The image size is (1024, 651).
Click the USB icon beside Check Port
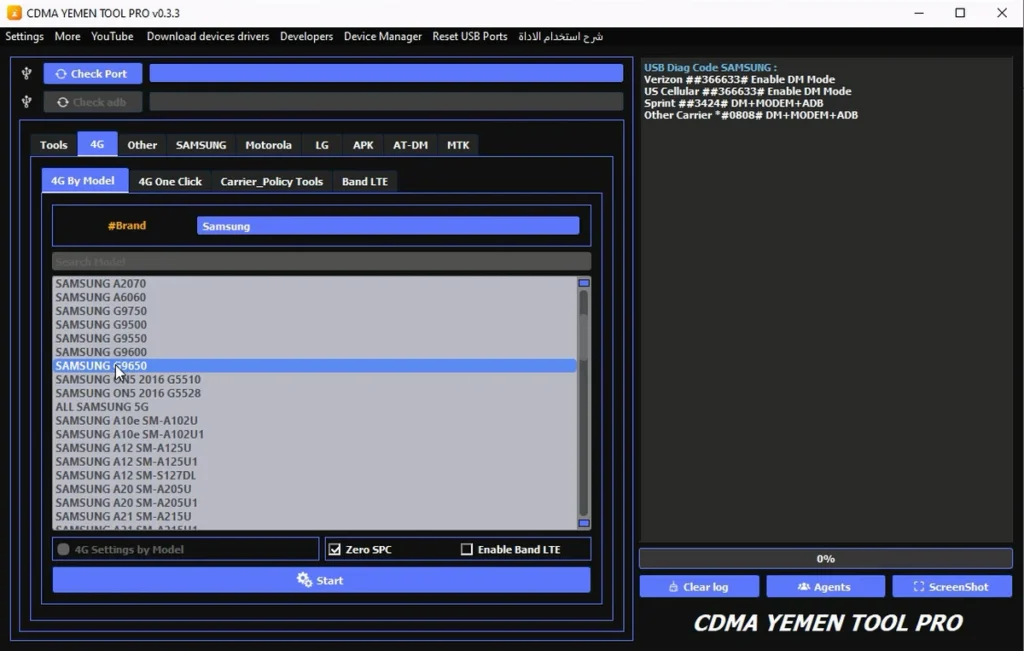[x=27, y=73]
